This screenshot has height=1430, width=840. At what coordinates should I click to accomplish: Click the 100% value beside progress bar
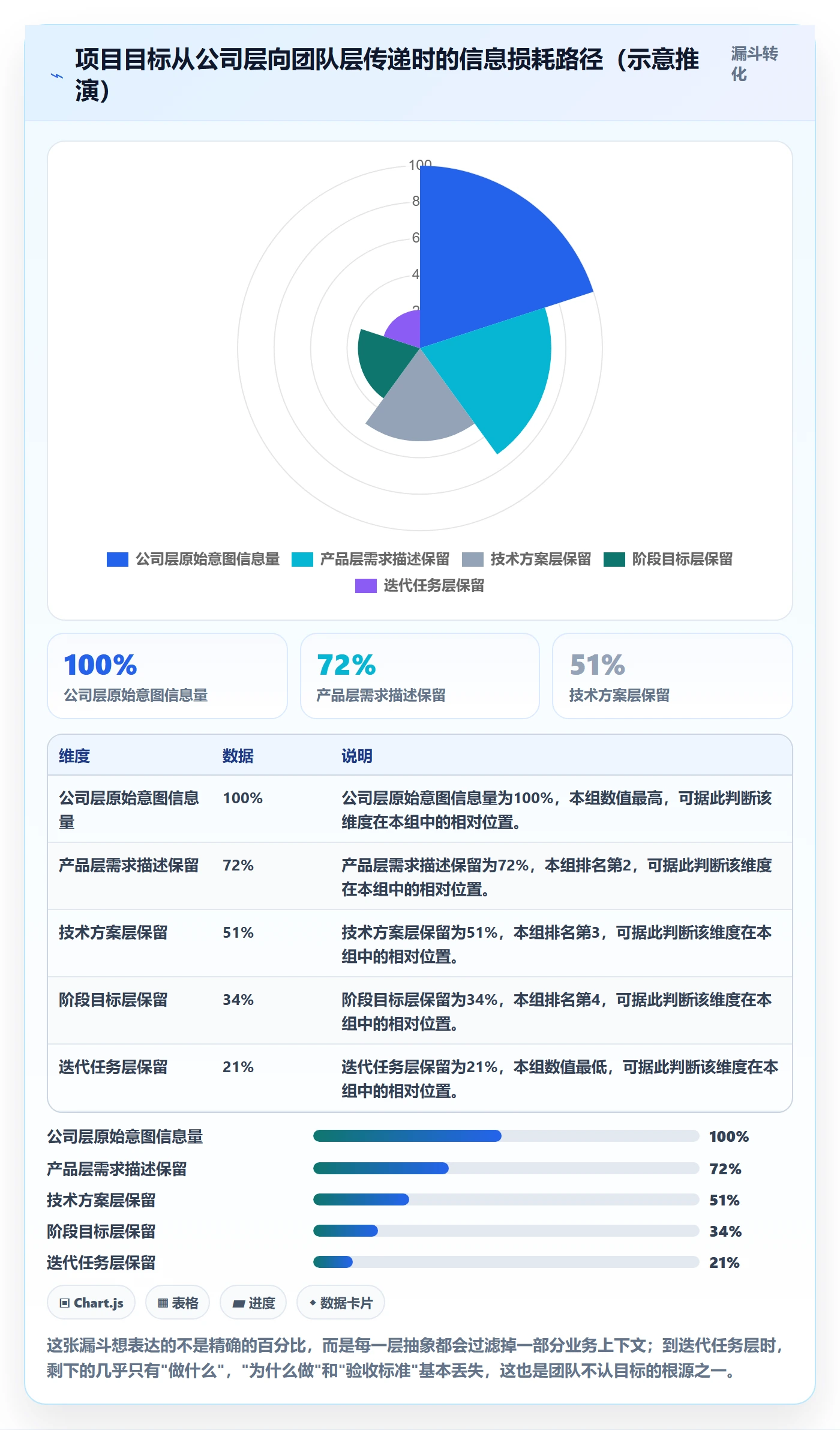coord(729,1136)
